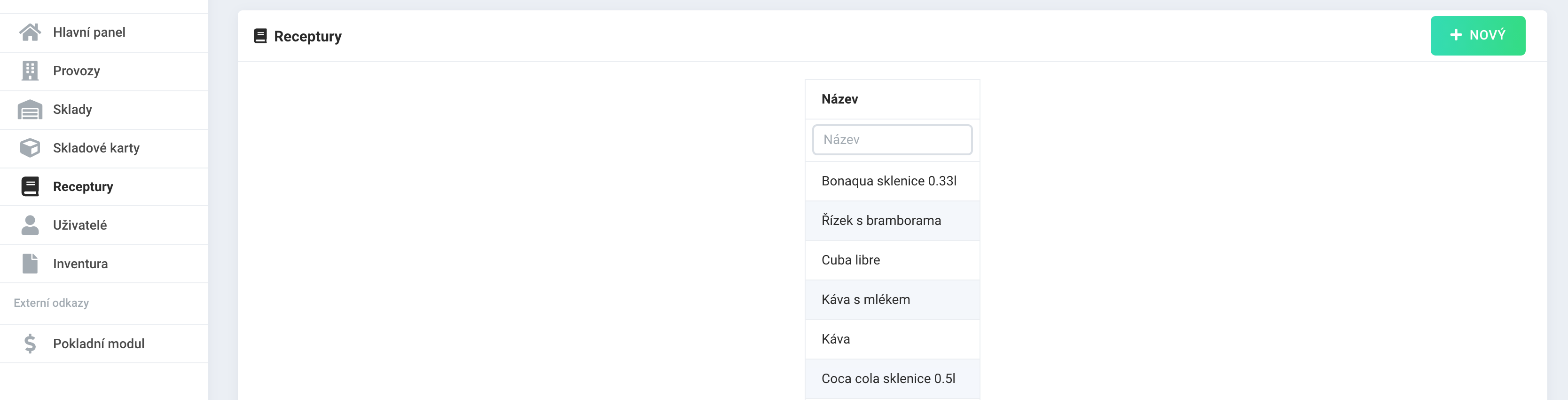Click the book icon in the Receptury page header
Viewport: 1568px width, 400px height.
click(260, 36)
